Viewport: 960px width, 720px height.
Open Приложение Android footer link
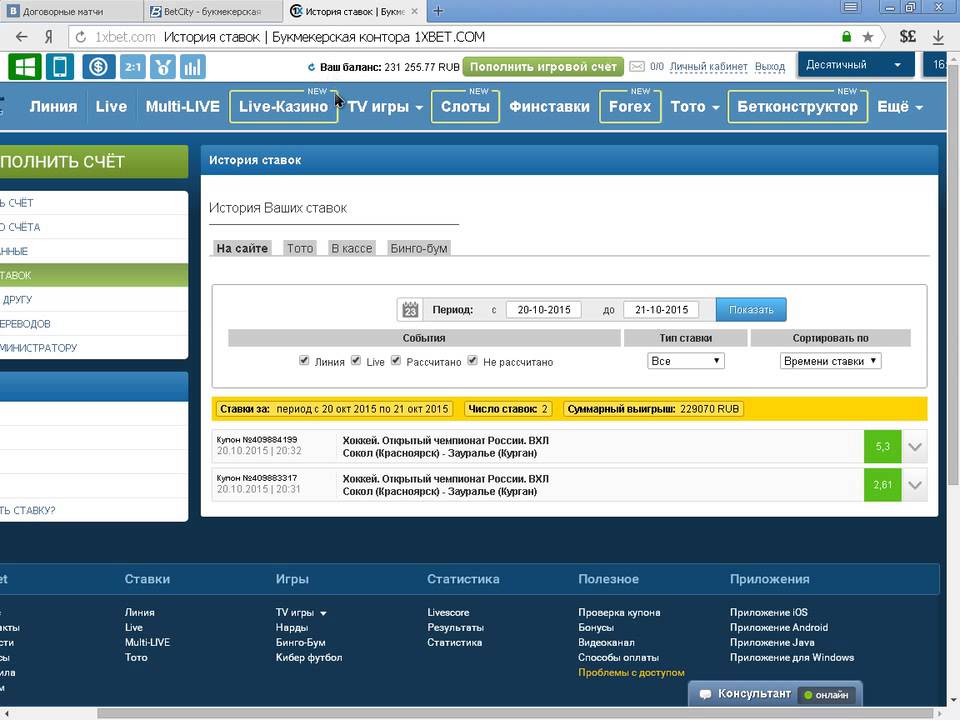[779, 628]
